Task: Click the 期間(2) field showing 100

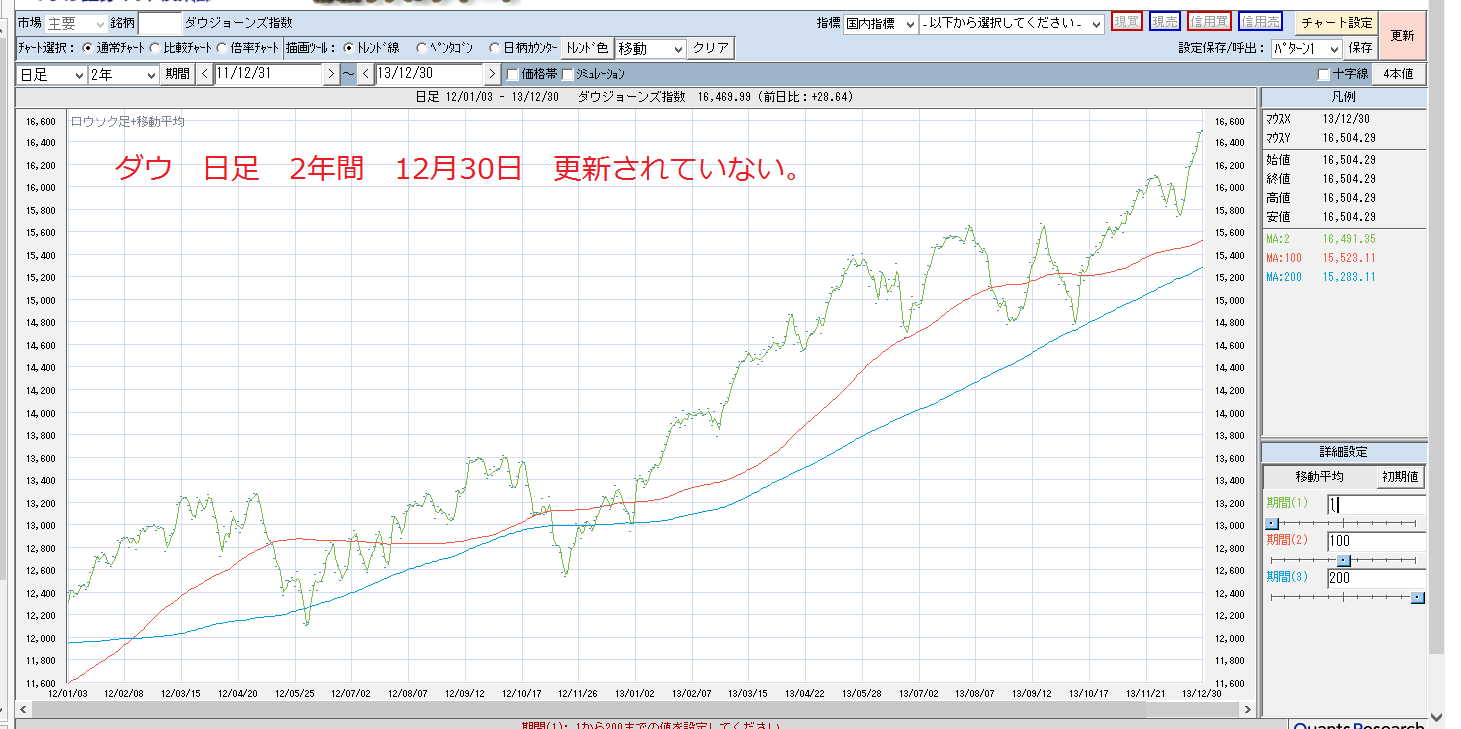Action: click(1376, 541)
